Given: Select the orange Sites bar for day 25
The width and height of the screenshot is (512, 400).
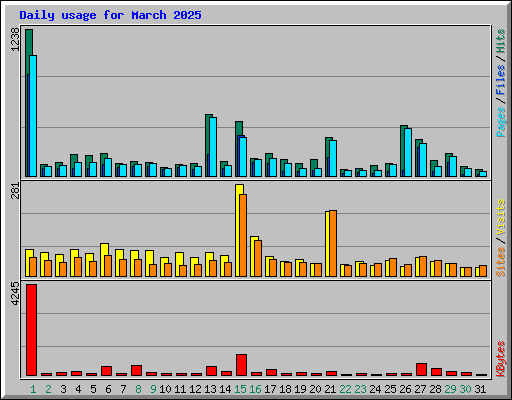Looking at the screenshot, I should pyautogui.click(x=393, y=267).
